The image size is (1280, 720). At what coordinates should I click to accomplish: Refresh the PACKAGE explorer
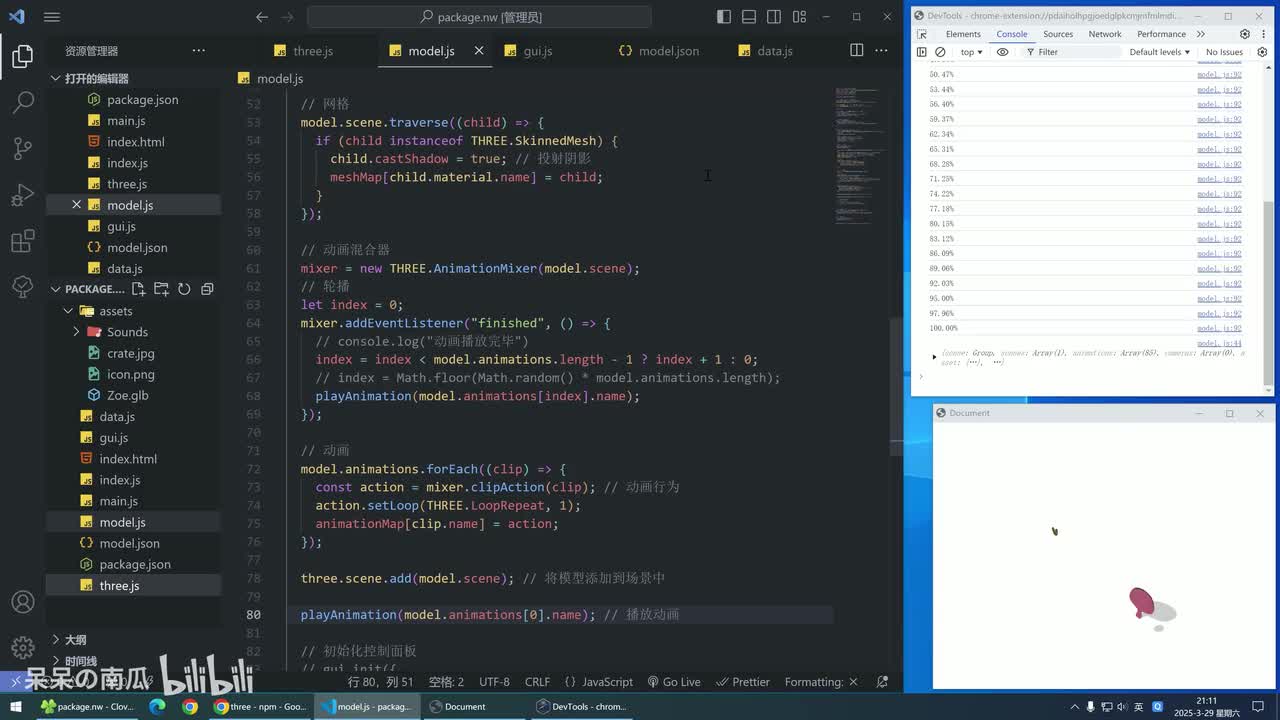tap(184, 289)
